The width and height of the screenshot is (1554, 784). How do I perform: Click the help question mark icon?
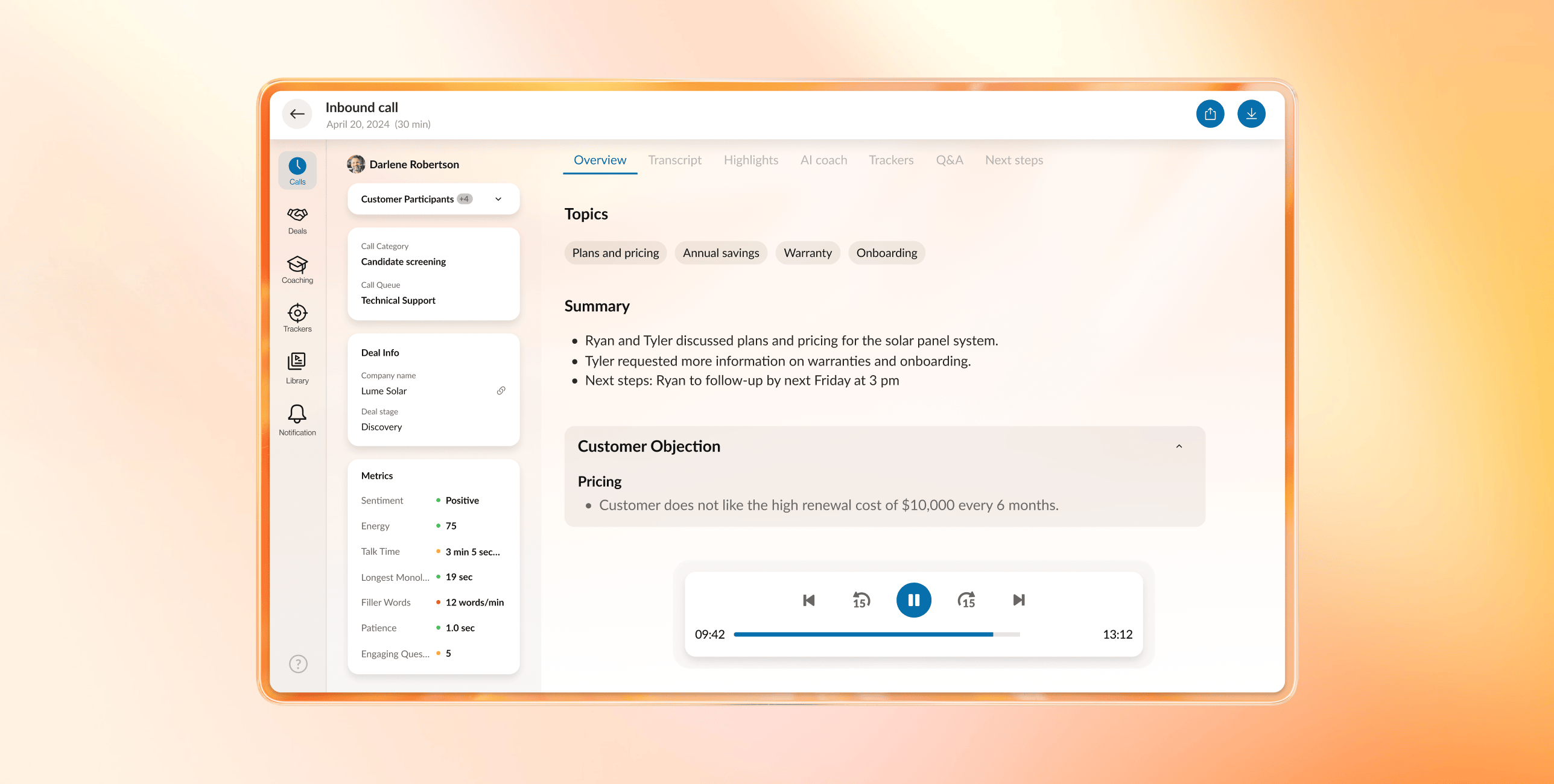298,664
